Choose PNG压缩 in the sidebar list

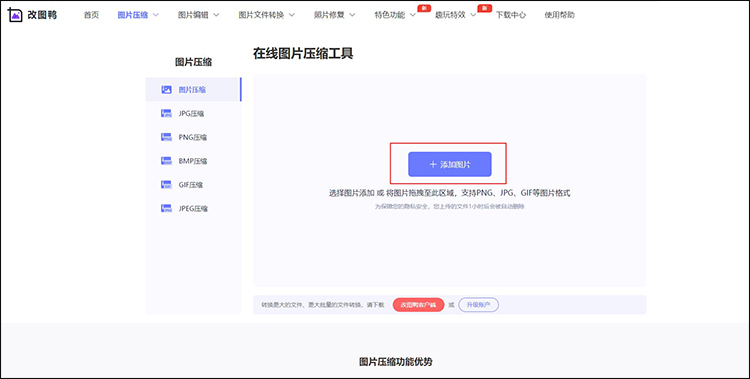point(193,137)
